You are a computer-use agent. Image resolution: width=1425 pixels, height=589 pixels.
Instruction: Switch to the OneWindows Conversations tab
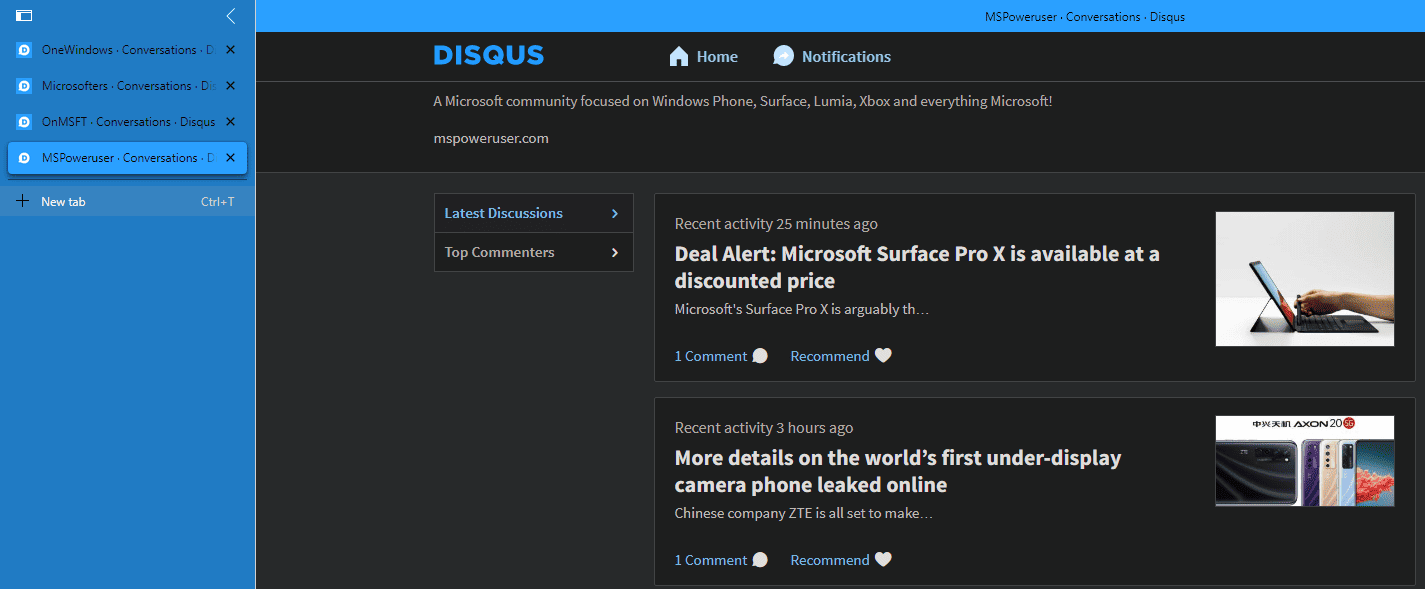[x=127, y=50]
